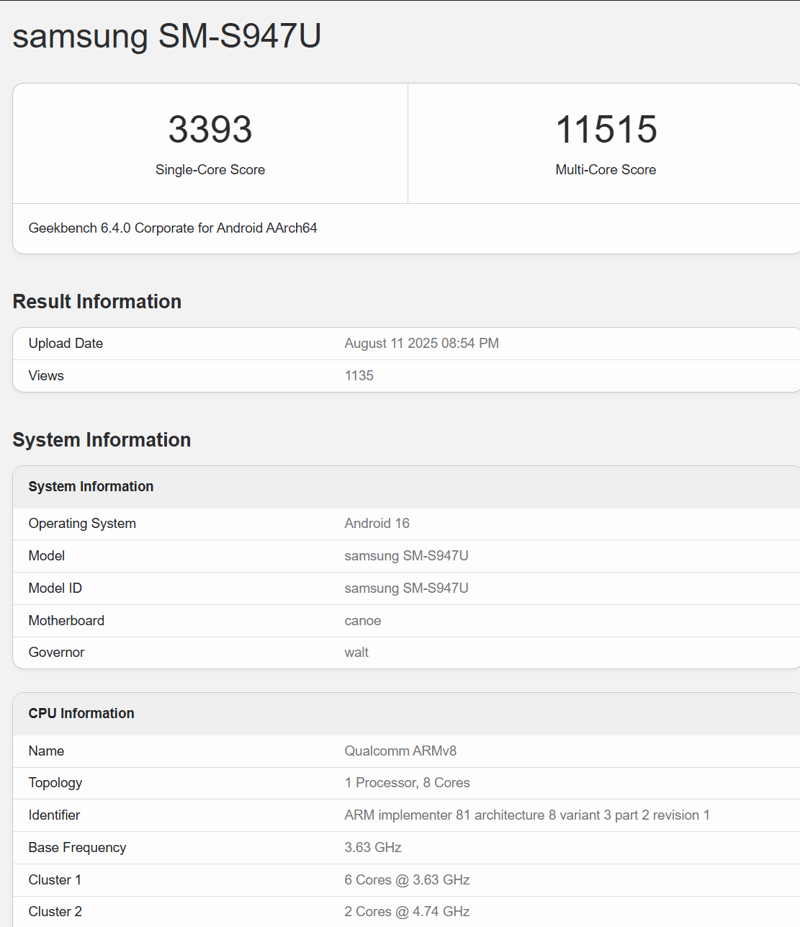Select the Multi-Core Score label
800x927 pixels.
(605, 170)
